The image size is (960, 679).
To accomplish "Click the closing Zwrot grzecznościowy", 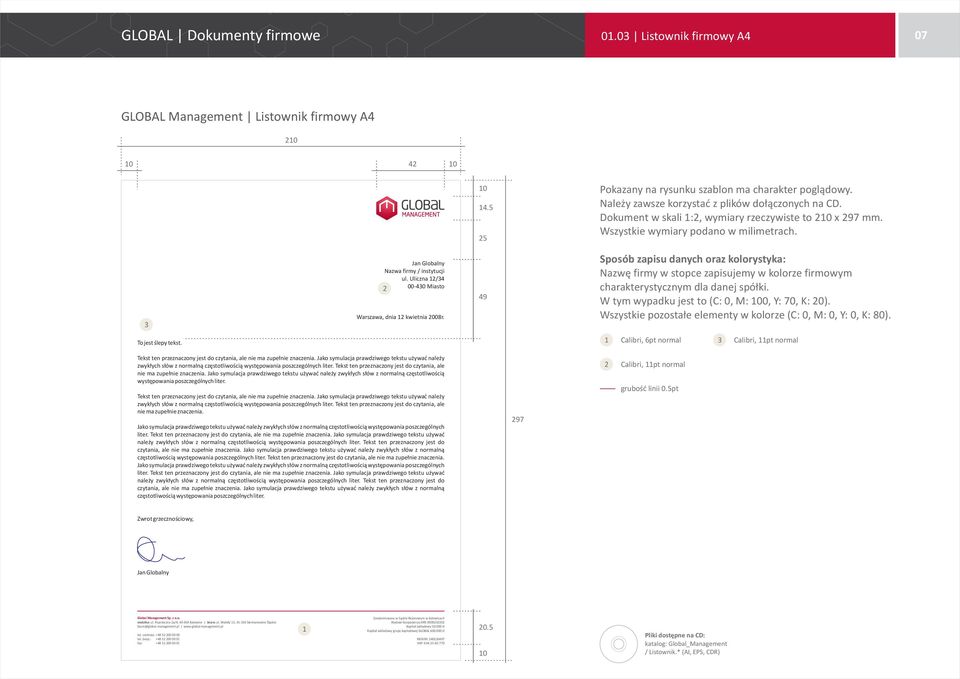I will point(165,519).
